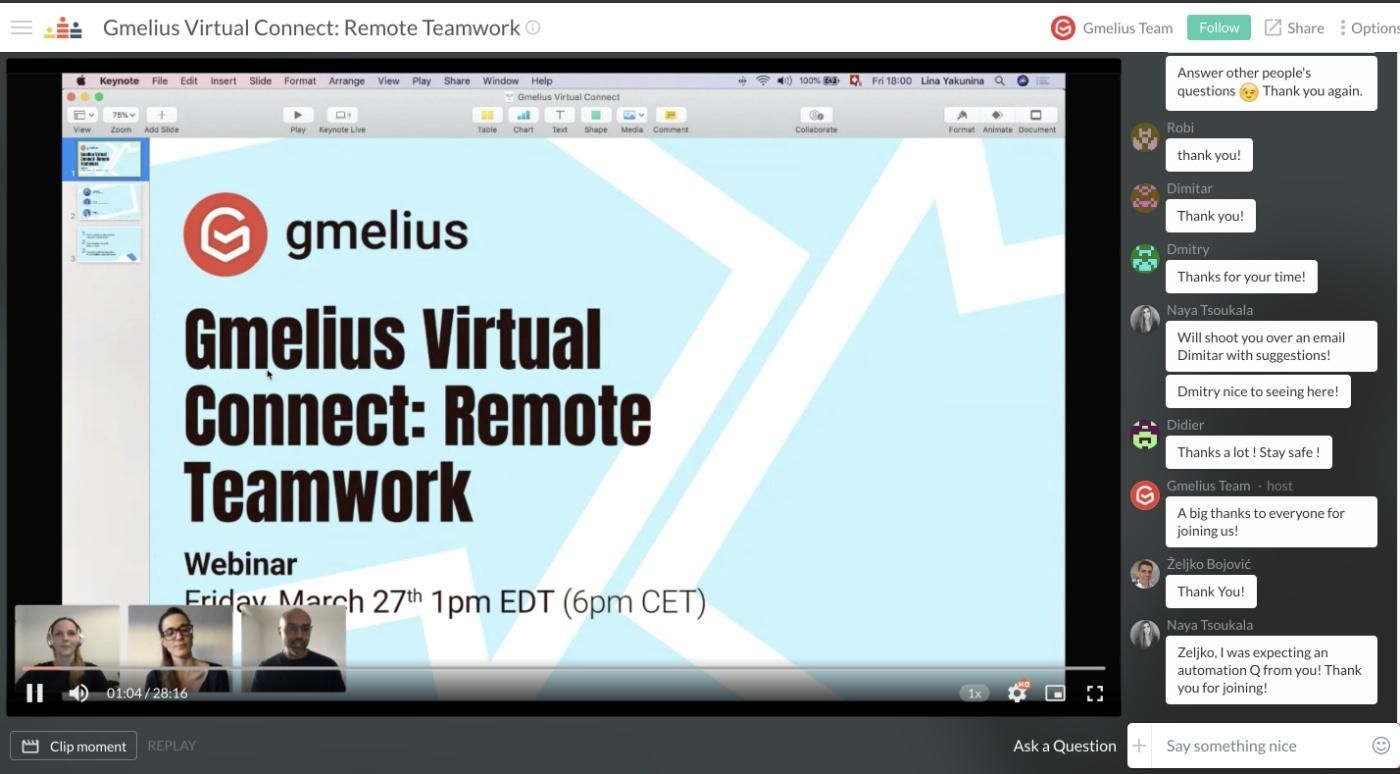The width and height of the screenshot is (1400, 774).
Task: Click the Wi-Fi icon in the macOS menu bar
Action: (763, 81)
